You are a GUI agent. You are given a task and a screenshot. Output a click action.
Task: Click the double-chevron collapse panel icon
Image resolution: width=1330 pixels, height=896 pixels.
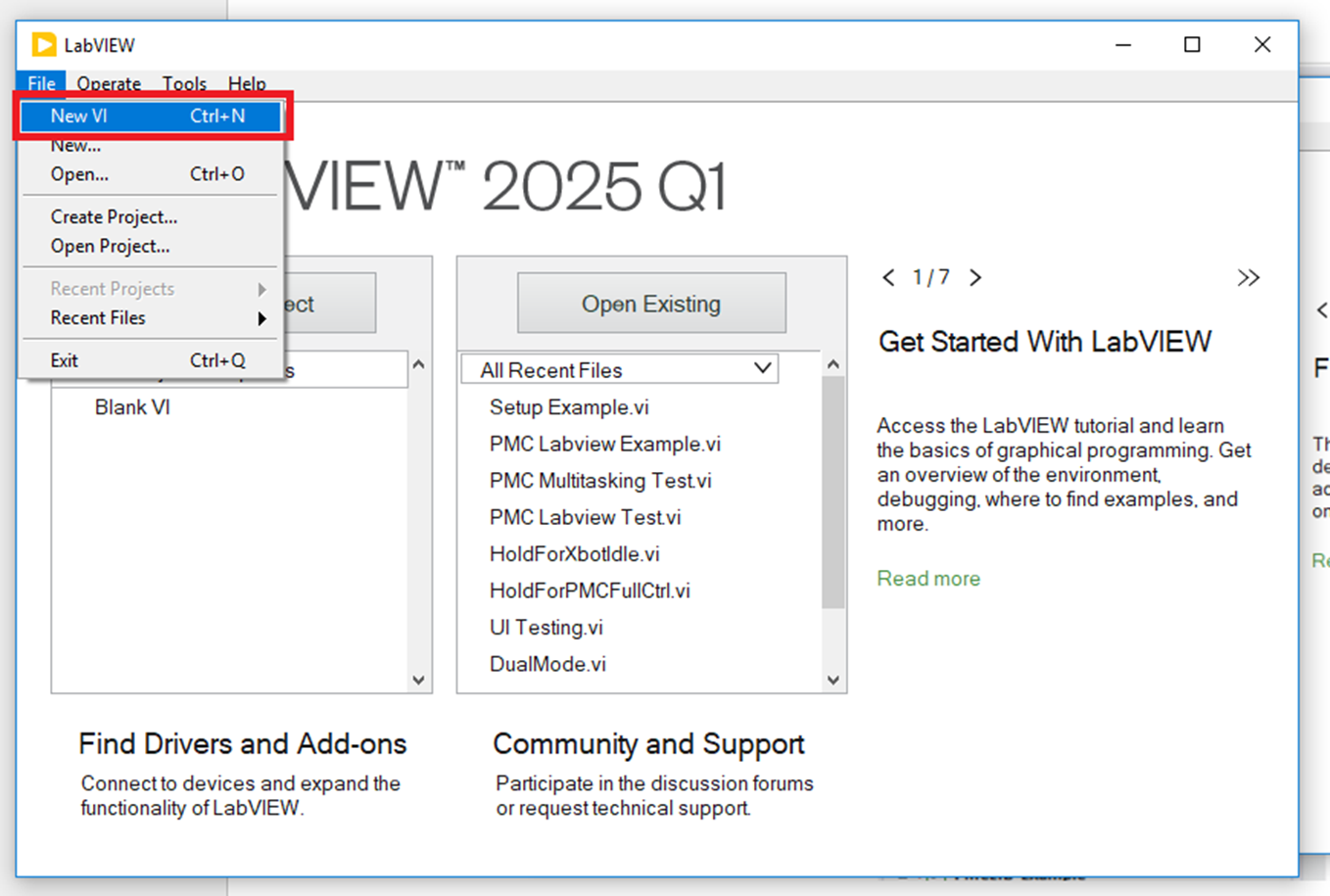pos(1248,278)
